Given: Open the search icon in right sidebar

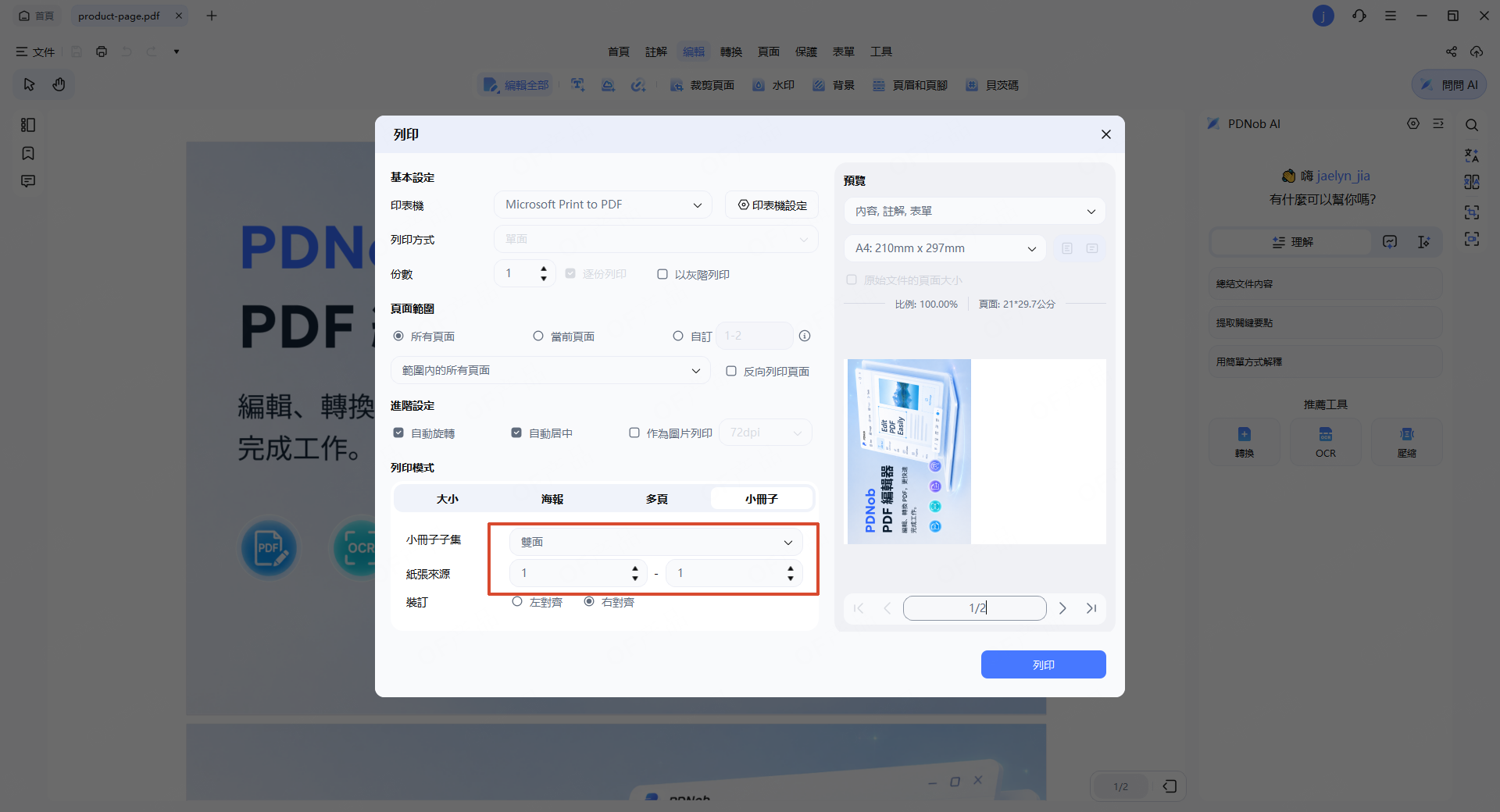Looking at the screenshot, I should pyautogui.click(x=1472, y=125).
